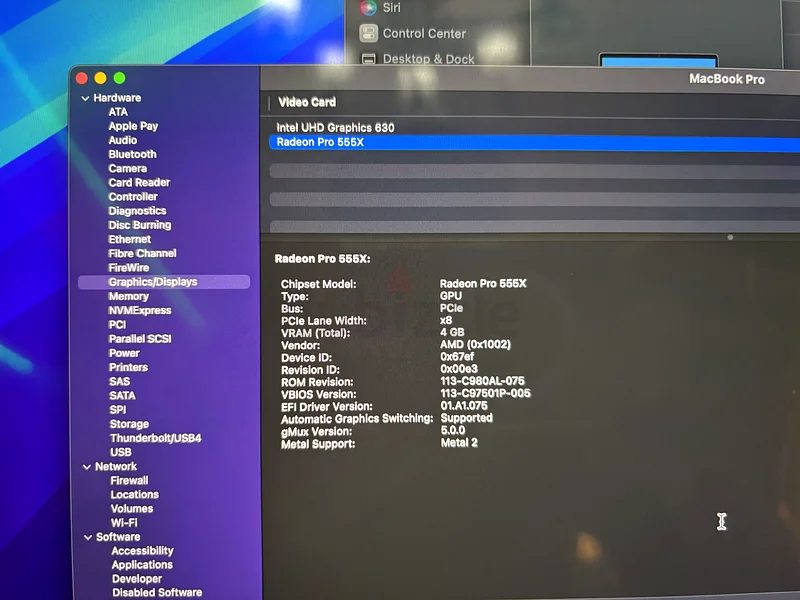The height and width of the screenshot is (600, 800).
Task: Select Parallel SCSI item
Action: [x=140, y=339]
